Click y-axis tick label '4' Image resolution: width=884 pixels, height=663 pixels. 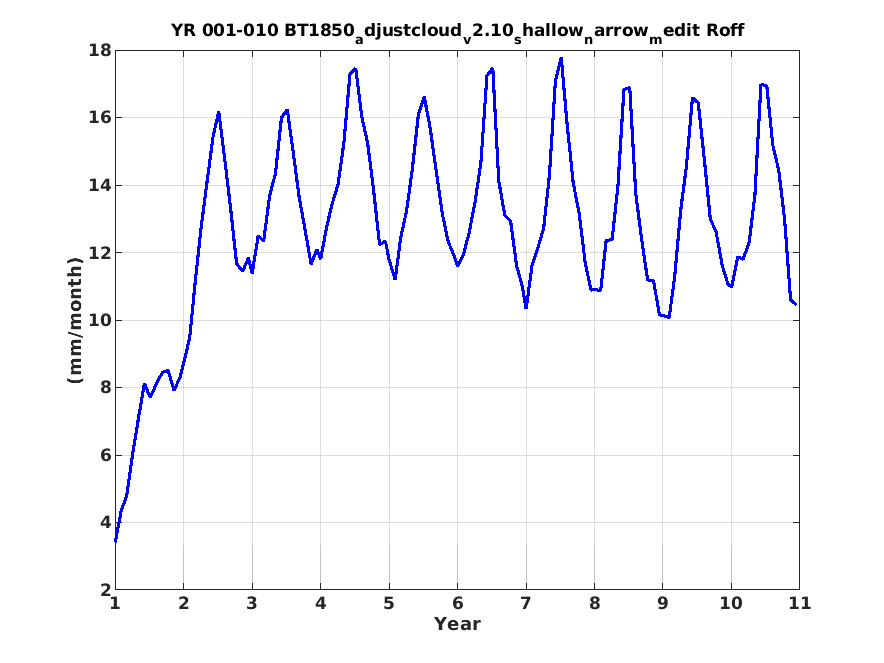coord(106,523)
